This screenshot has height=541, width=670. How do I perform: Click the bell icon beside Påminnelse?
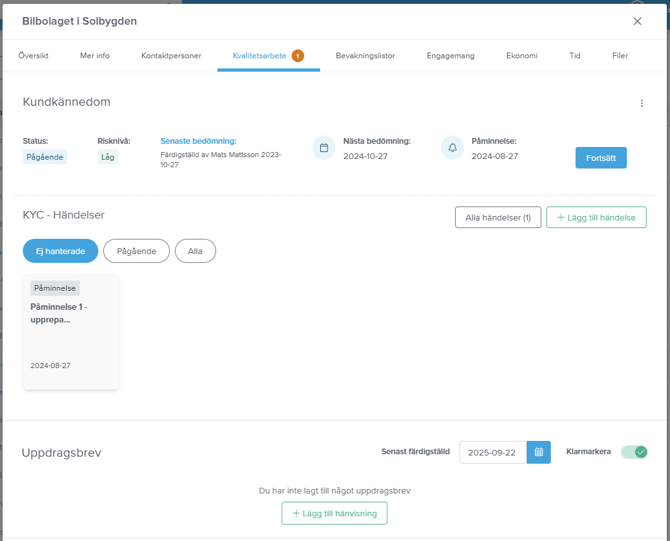click(452, 148)
